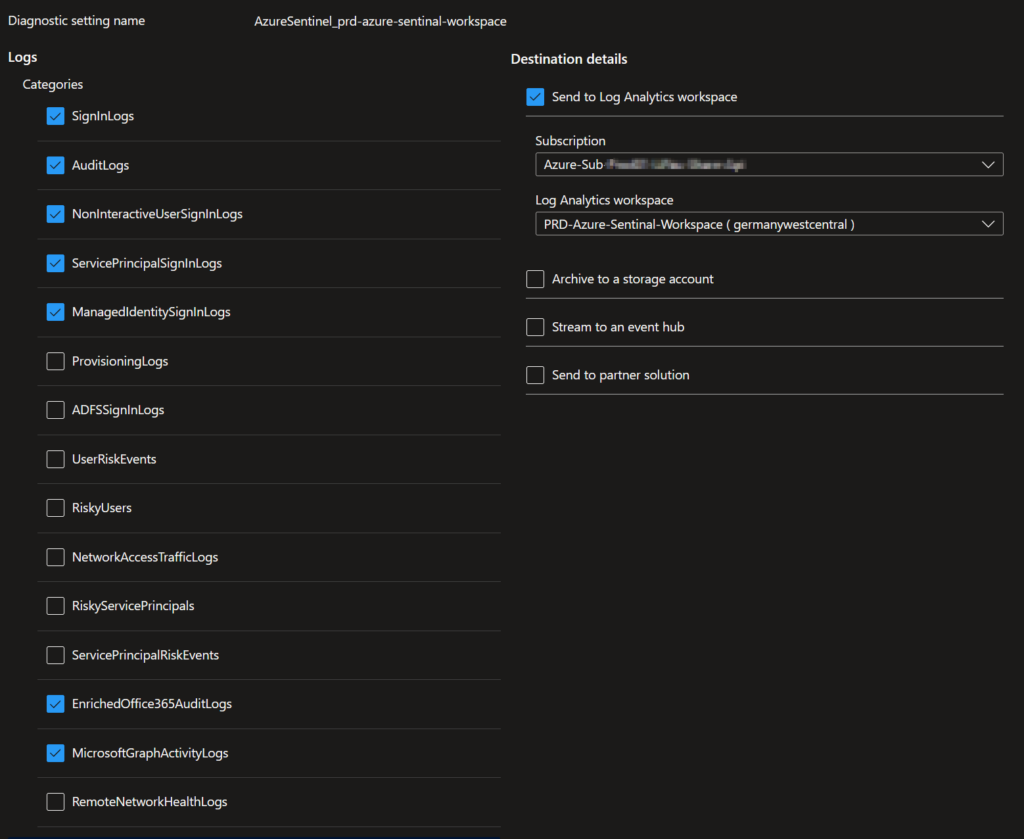The image size is (1024, 839).
Task: Check the ADFSSignInLogs category
Action: (55, 410)
